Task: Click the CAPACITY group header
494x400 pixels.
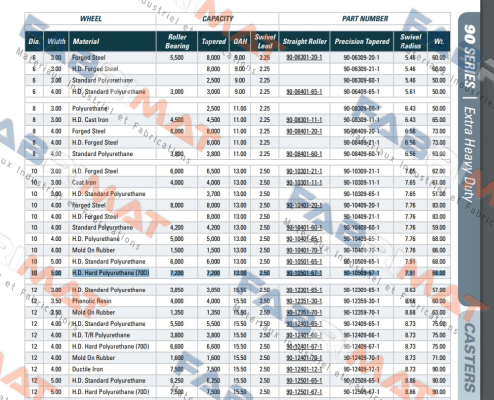Action: pos(218,19)
